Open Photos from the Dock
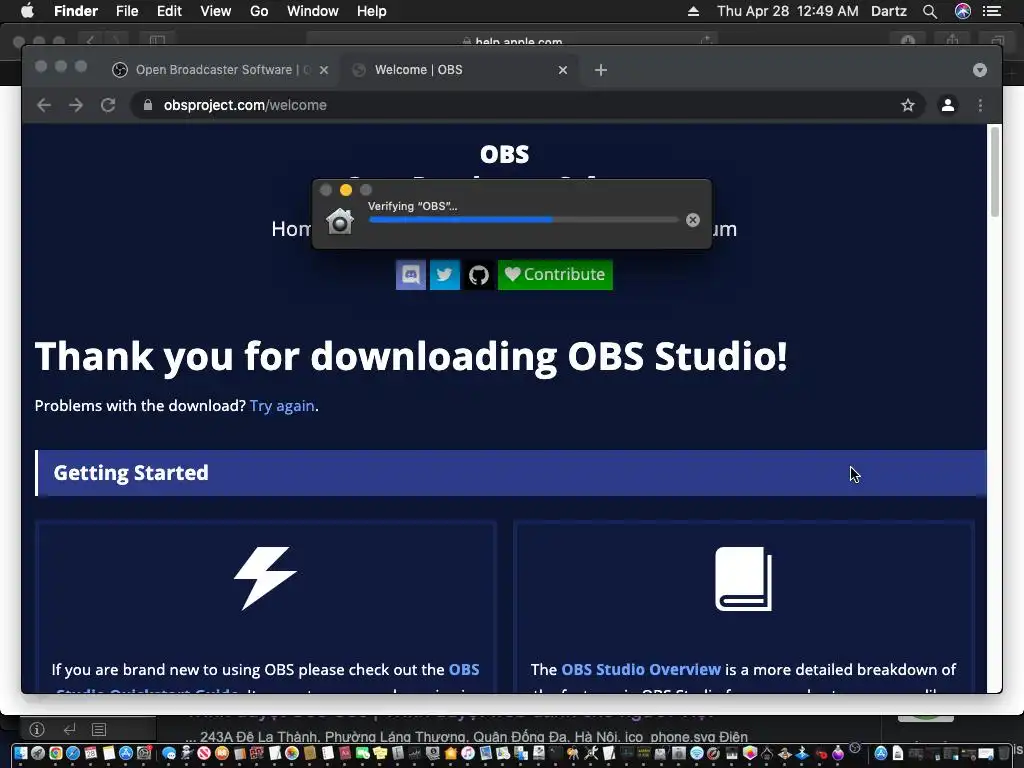Viewport: 1024px width, 768px height. (291, 753)
